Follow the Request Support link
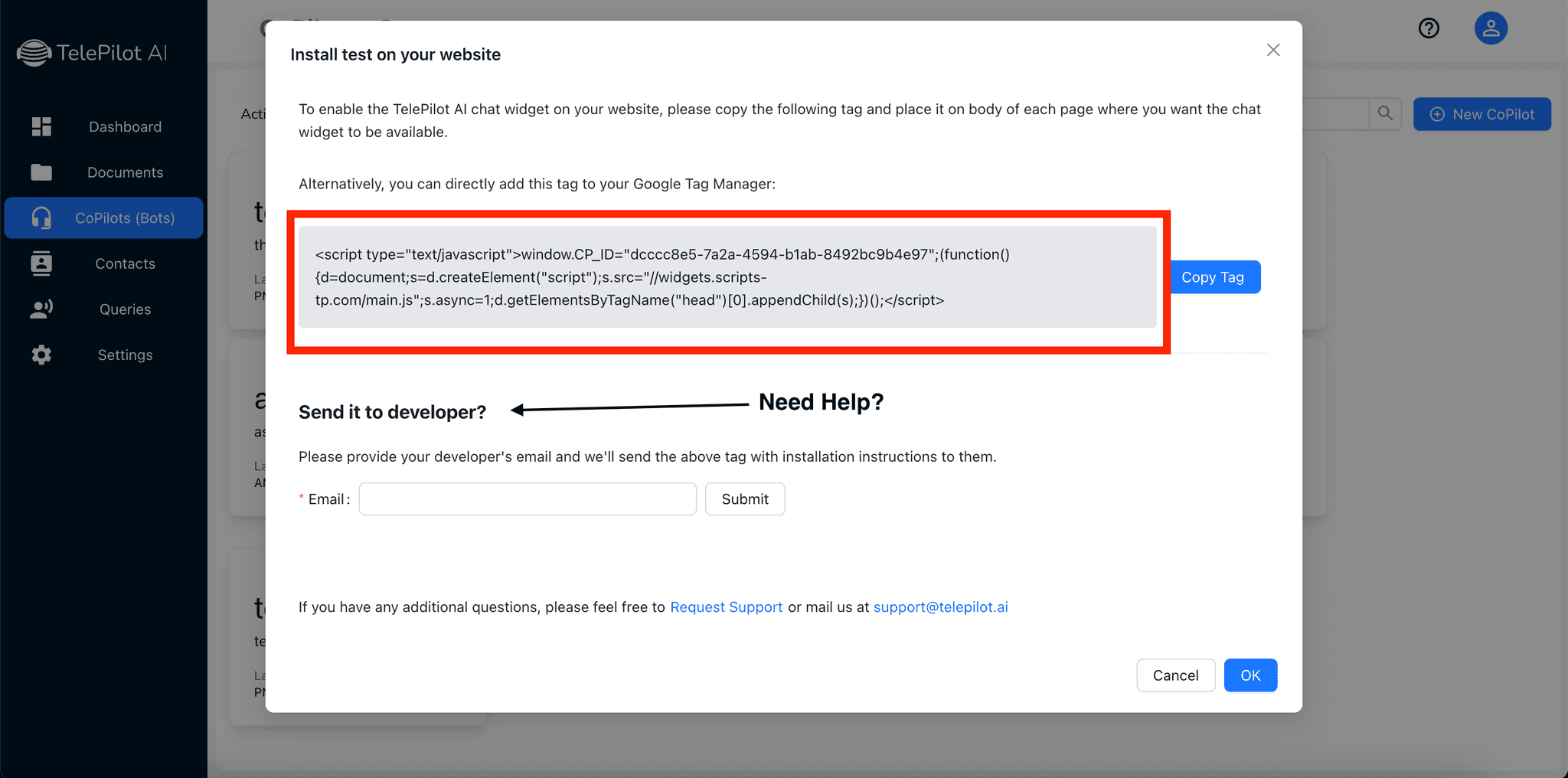 726,607
